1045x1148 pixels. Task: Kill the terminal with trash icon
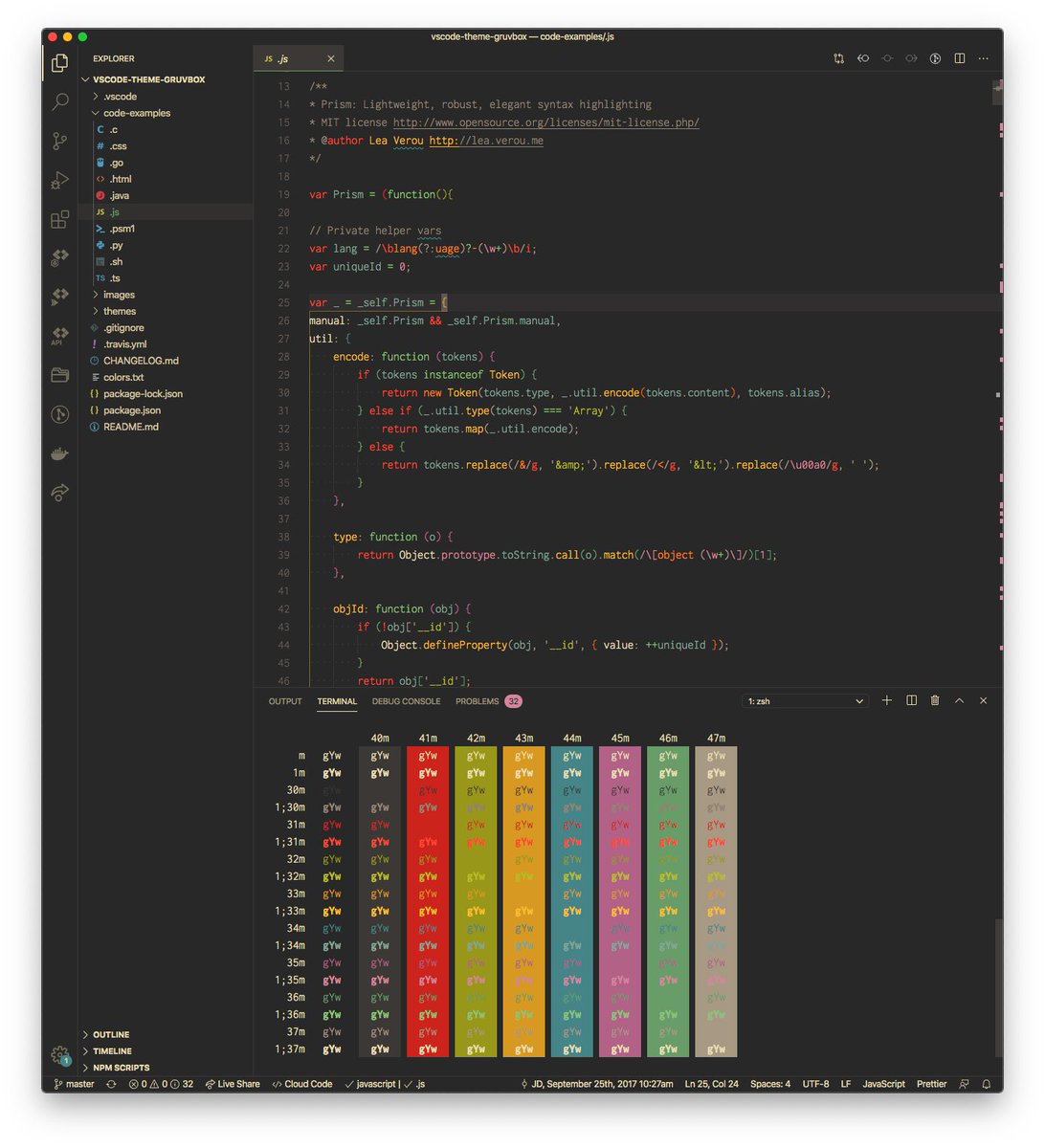tap(935, 700)
